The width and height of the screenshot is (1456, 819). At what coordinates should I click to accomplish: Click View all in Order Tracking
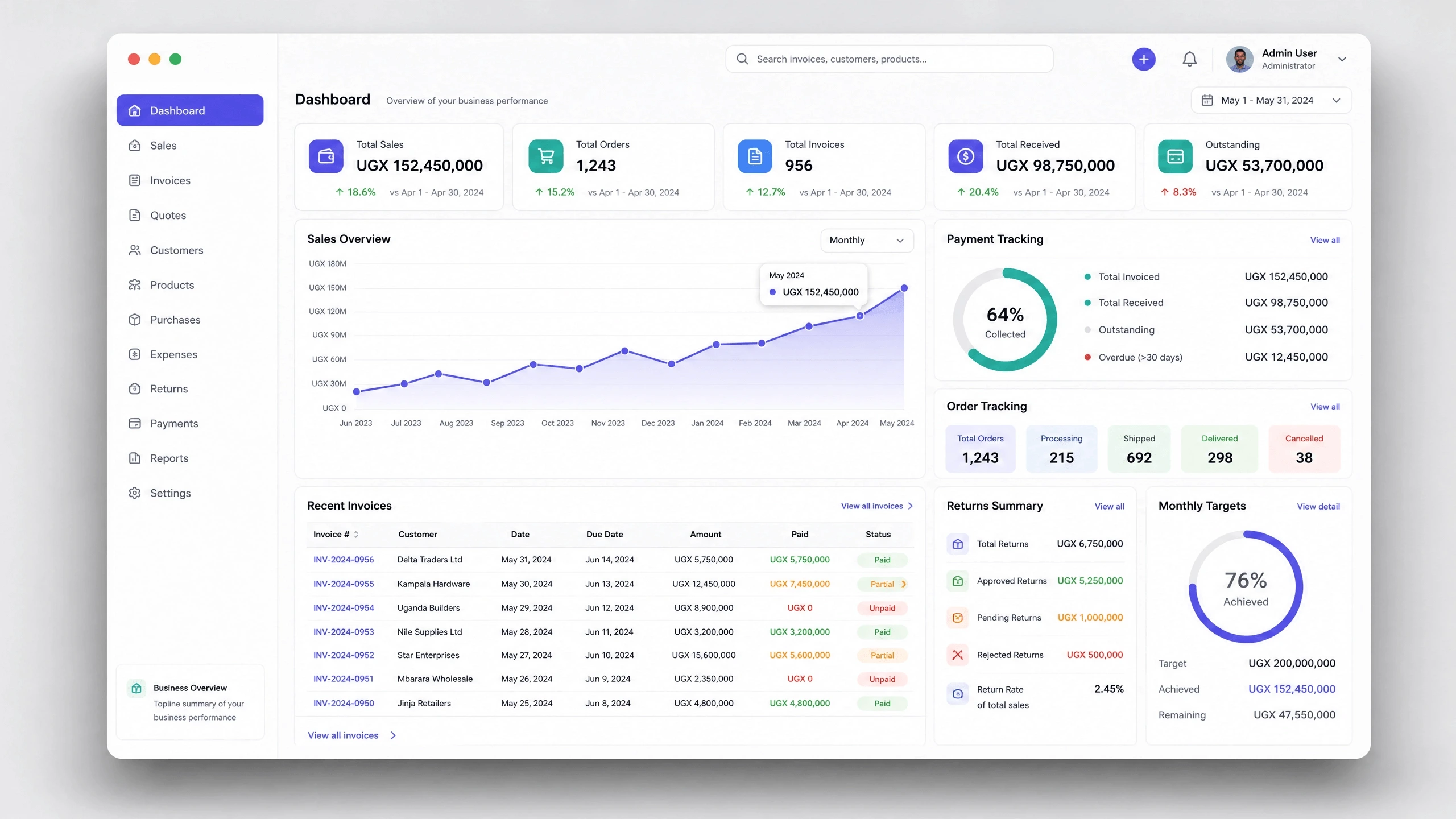[x=1325, y=407]
